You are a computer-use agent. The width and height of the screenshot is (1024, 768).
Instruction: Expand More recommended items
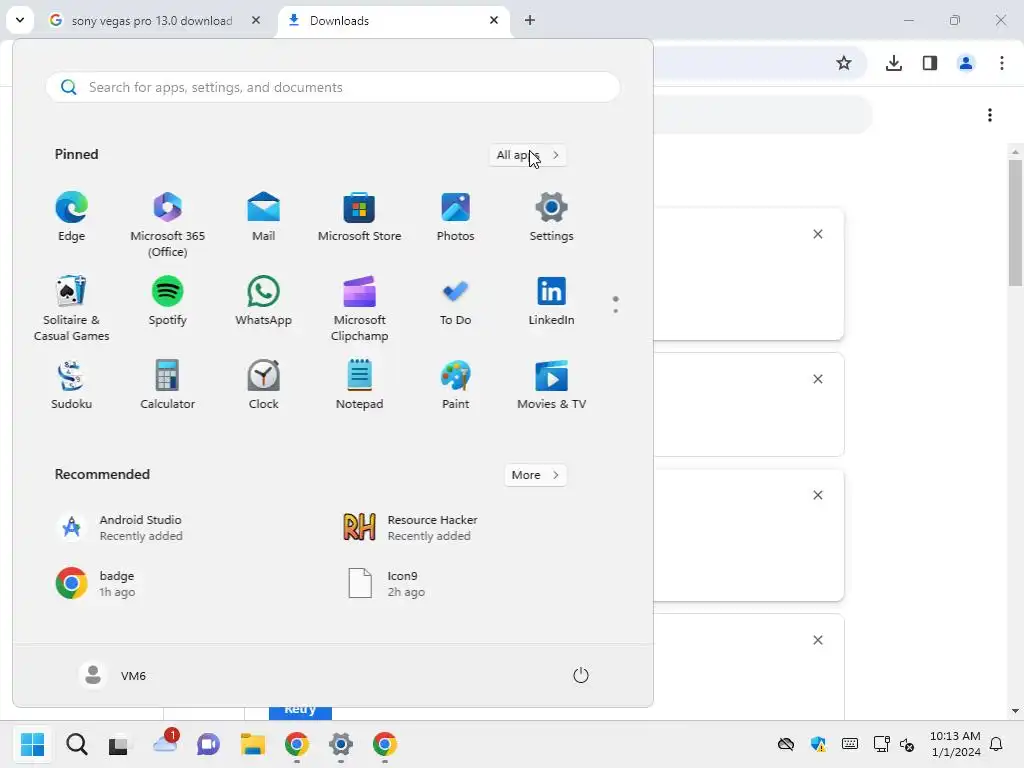[535, 475]
